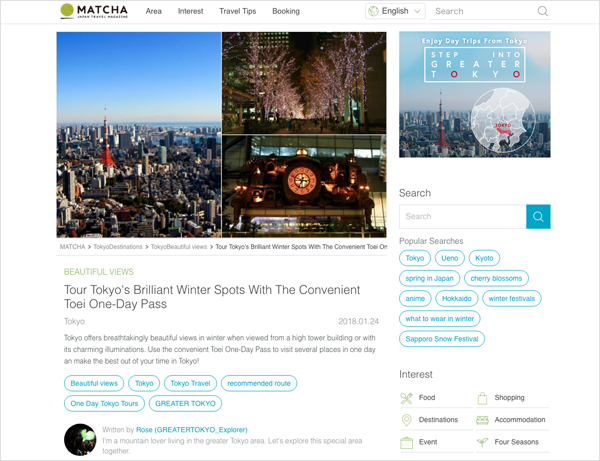Click the Destinations map pin icon
Screen dimensions: 600x461
406,420
